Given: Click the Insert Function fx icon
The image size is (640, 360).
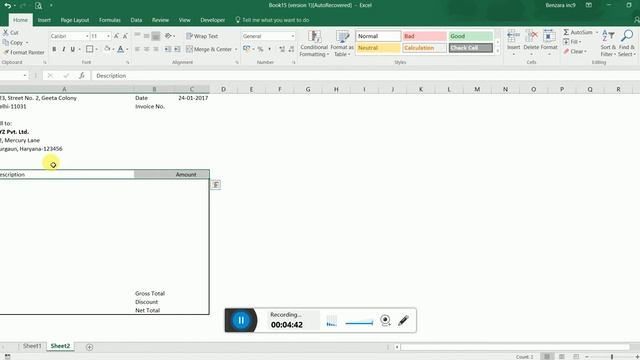Looking at the screenshot, I should [x=82, y=76].
